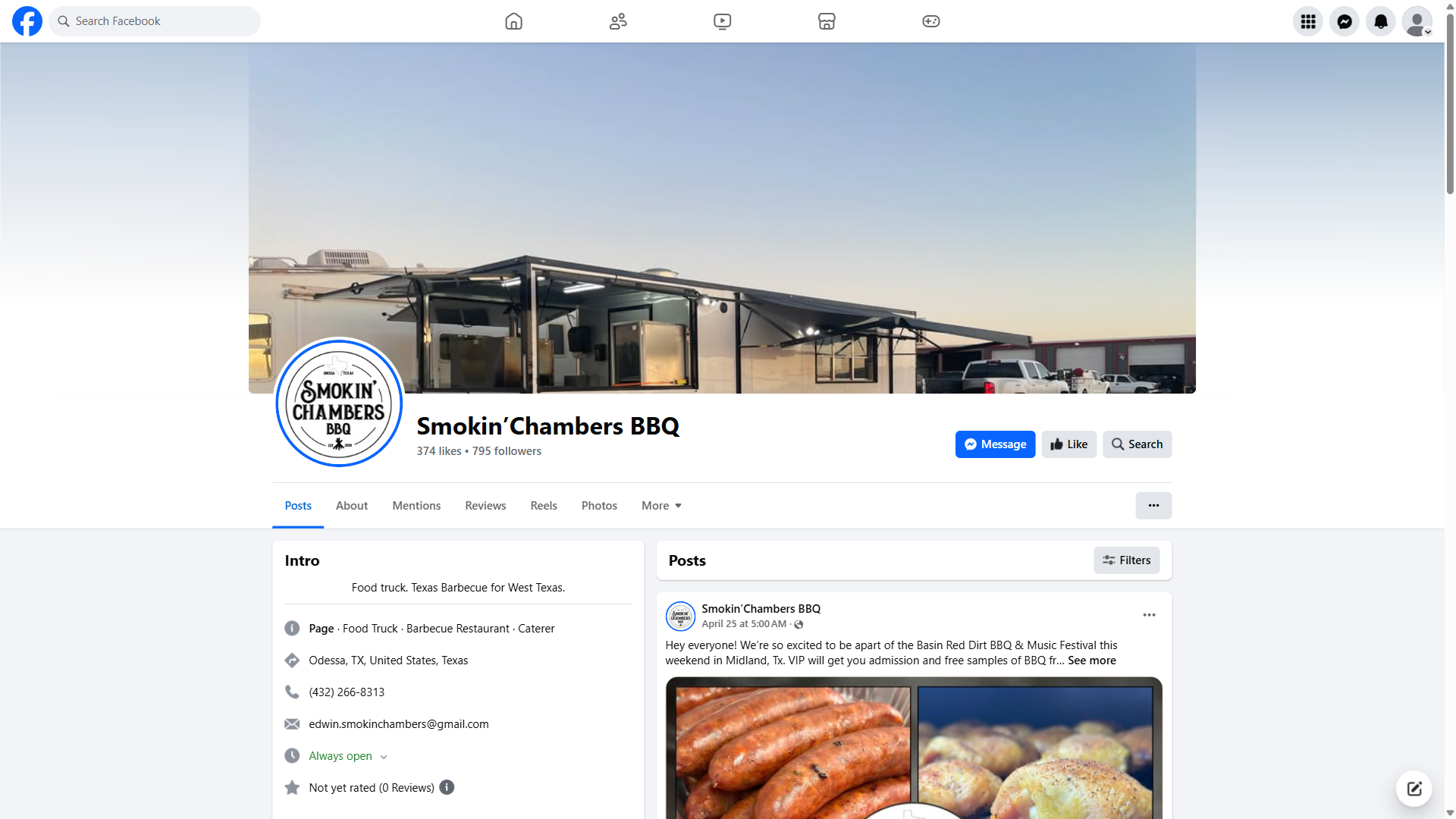
Task: Open the Marketplace icon
Action: (827, 21)
